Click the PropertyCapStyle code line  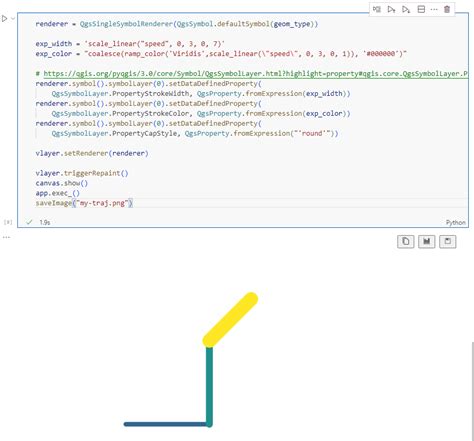click(195, 133)
